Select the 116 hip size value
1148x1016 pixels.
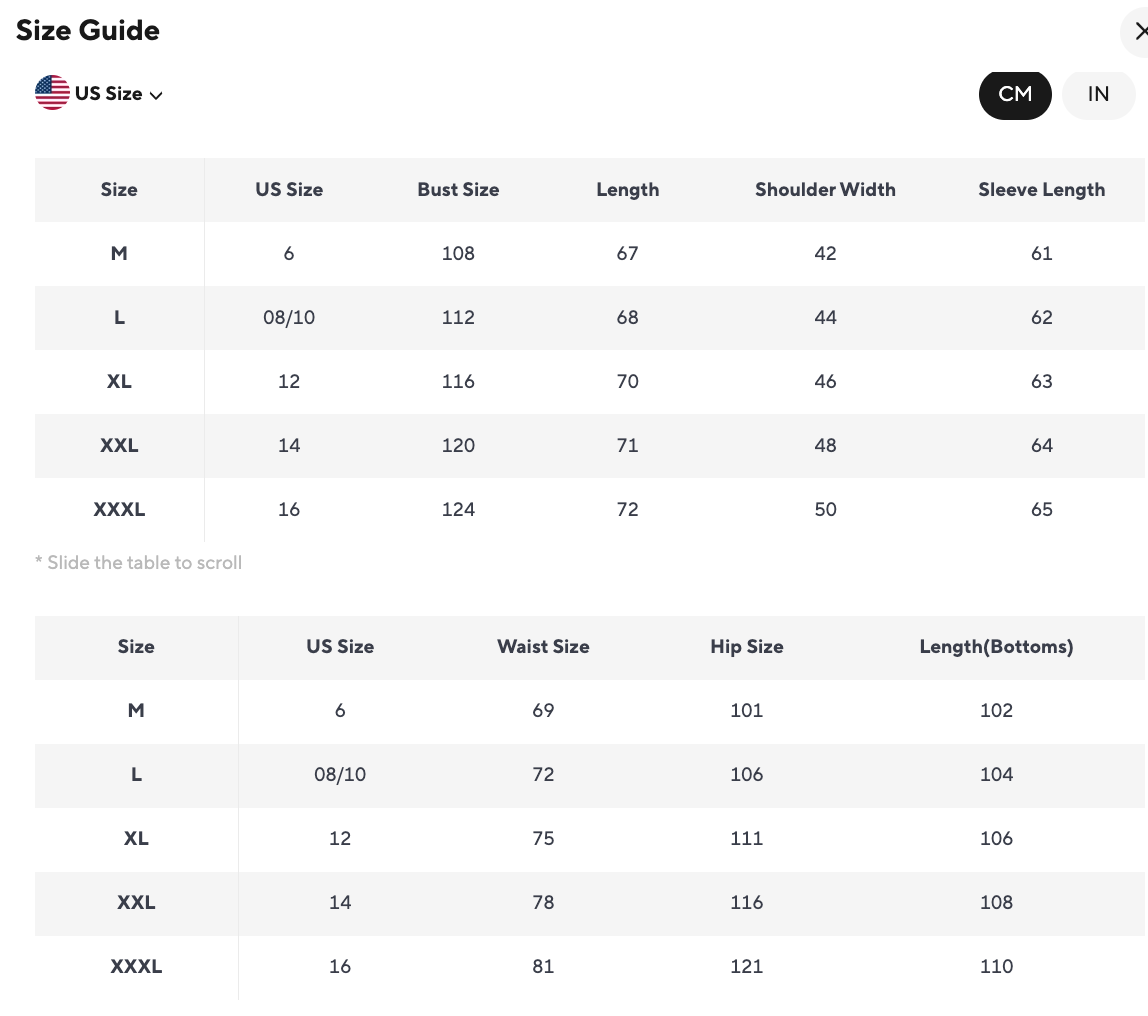[x=746, y=903]
